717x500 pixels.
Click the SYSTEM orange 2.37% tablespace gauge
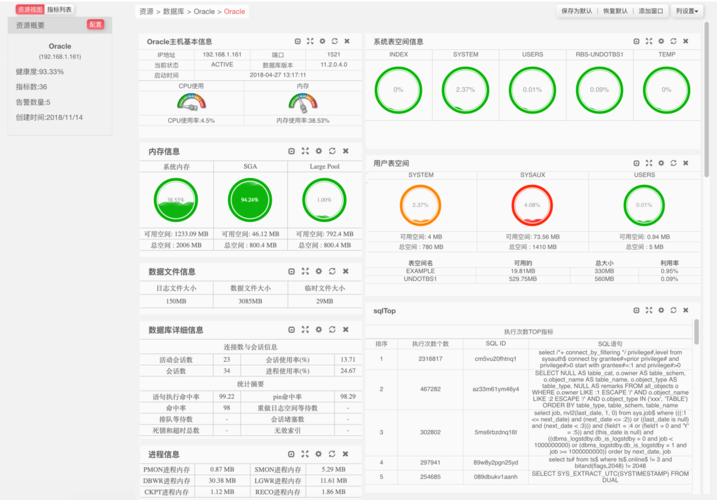(x=420, y=205)
